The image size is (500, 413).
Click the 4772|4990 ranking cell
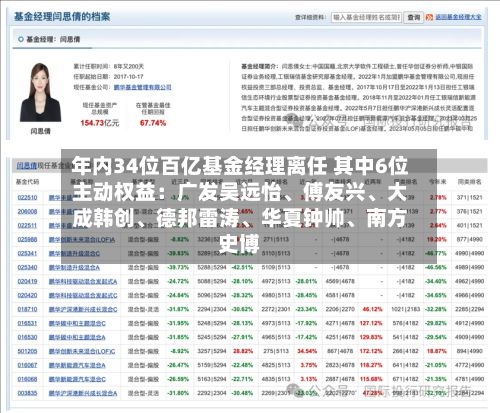point(470,366)
